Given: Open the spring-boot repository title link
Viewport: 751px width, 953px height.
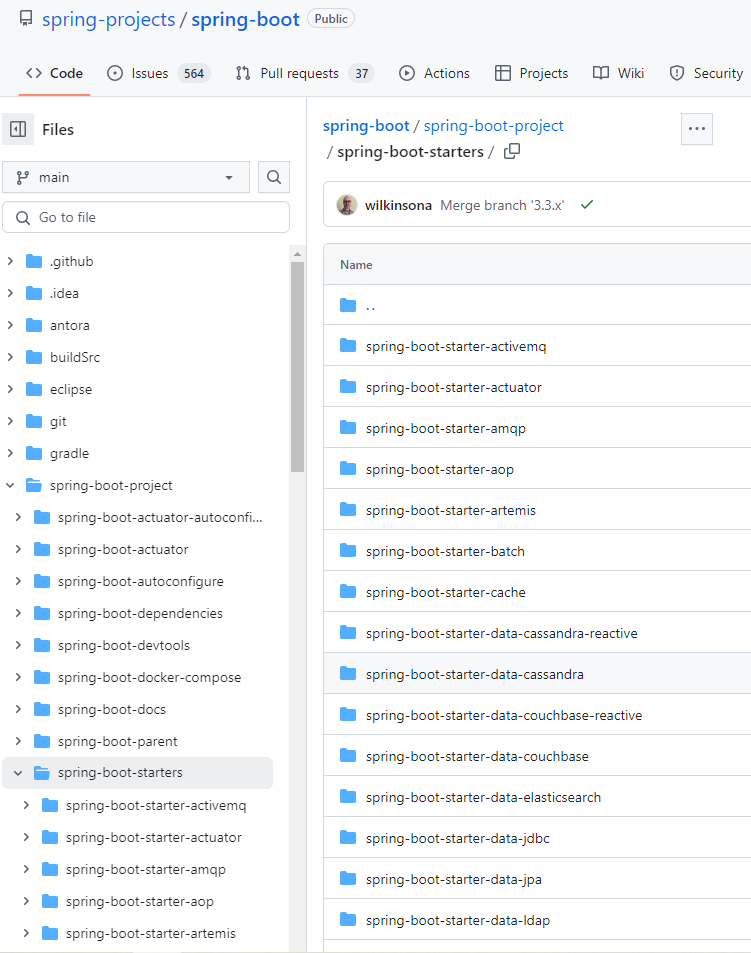Looking at the screenshot, I should point(245,19).
